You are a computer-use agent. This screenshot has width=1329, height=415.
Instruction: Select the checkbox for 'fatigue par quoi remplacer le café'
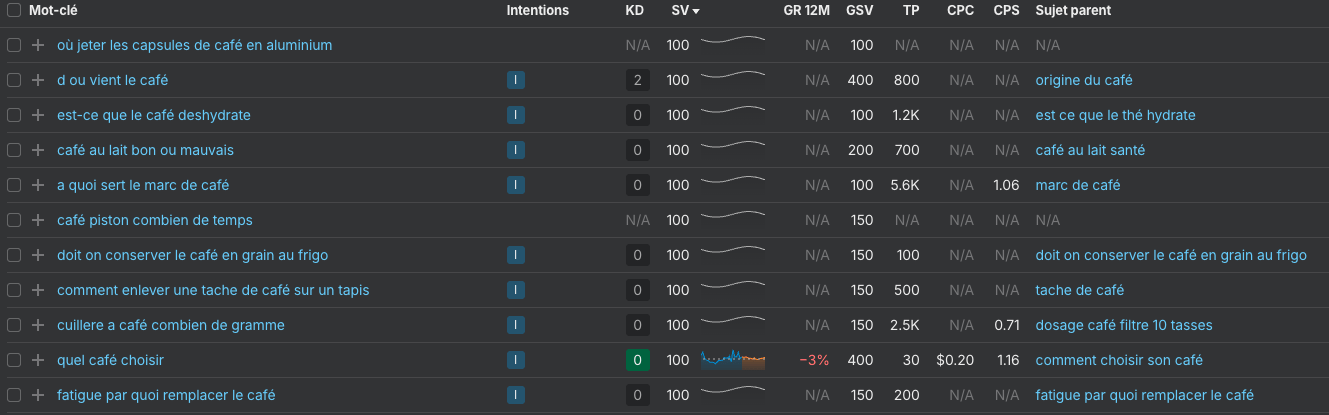tap(14, 395)
